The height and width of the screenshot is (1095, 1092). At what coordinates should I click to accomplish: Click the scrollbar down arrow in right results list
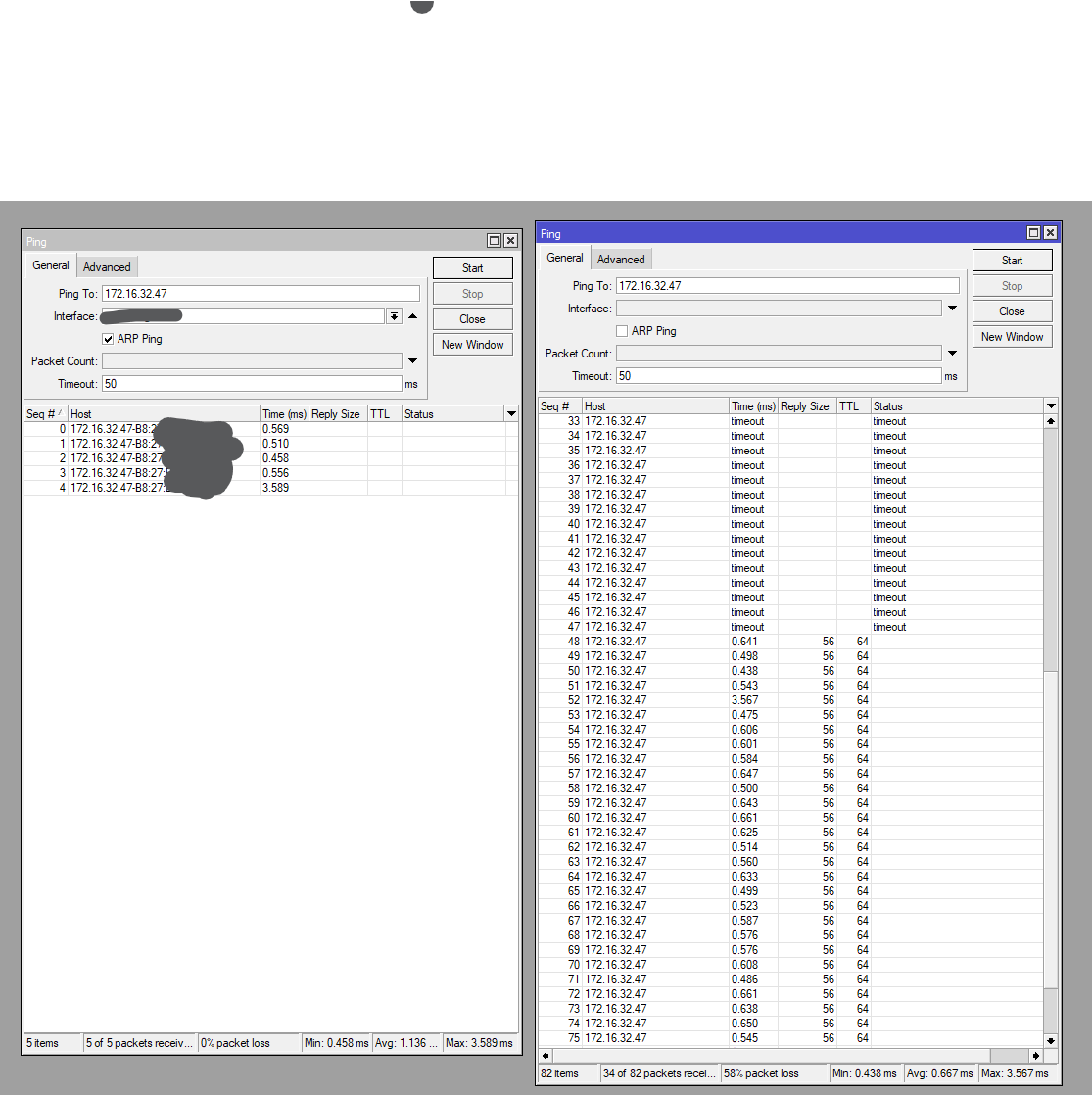[x=1050, y=1041]
